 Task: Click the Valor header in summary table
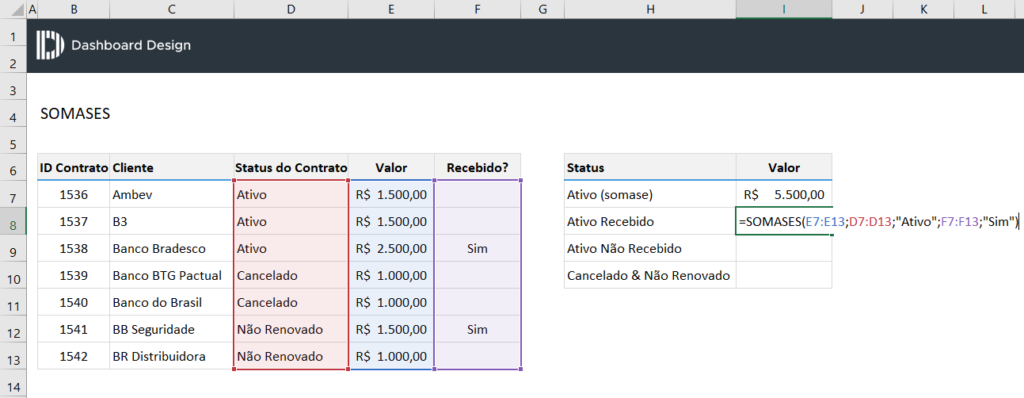click(784, 167)
